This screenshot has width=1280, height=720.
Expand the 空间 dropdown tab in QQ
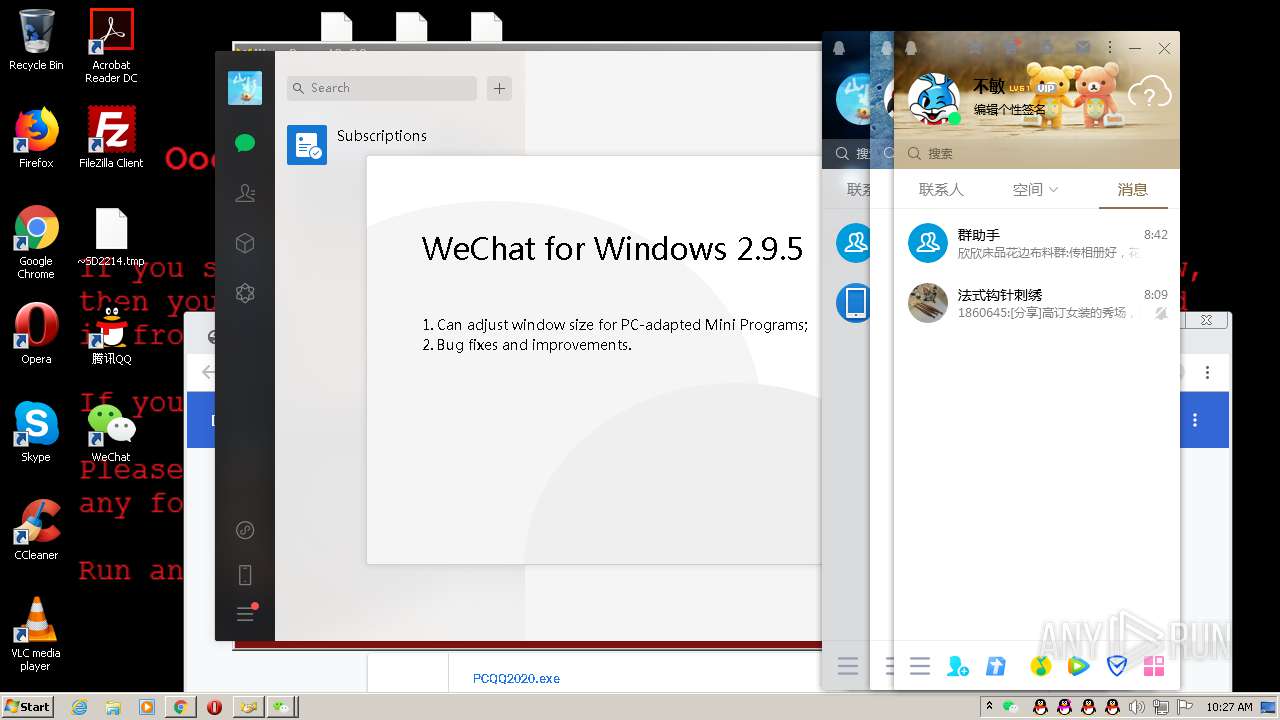1035,189
